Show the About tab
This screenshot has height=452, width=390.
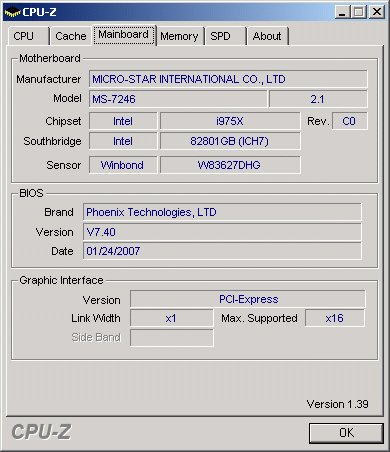click(x=267, y=36)
